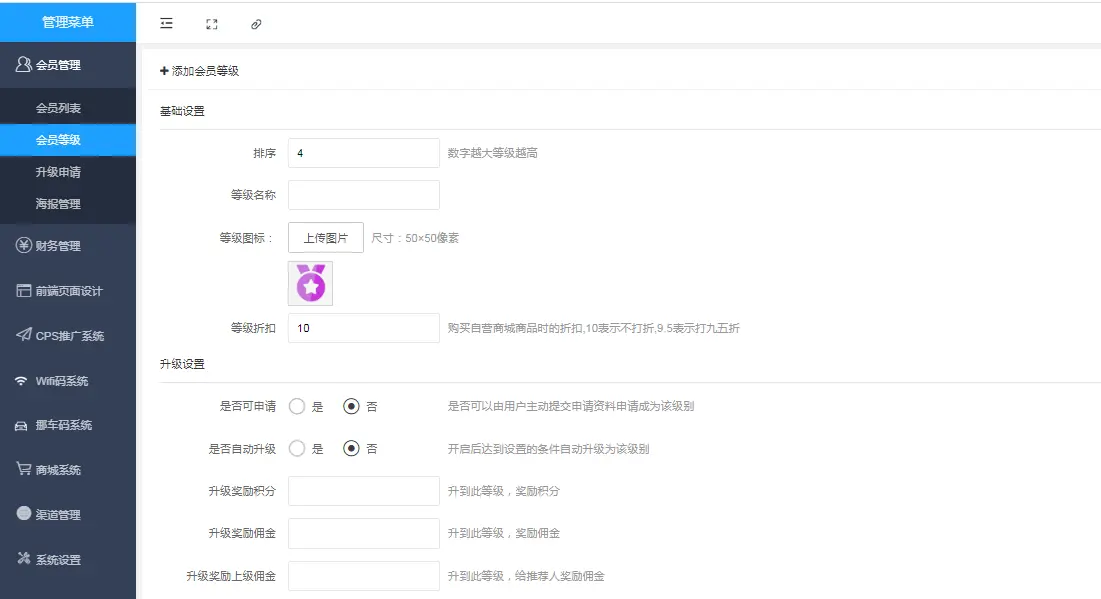Image resolution: width=1101 pixels, height=599 pixels.
Task: Select 是 for 是否自动升级
Action: tap(297, 449)
